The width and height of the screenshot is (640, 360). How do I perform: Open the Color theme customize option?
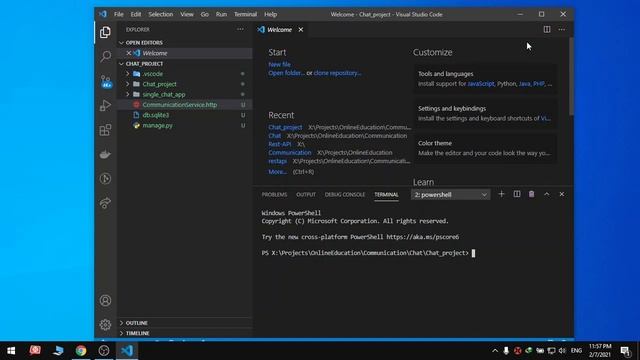(x=485, y=148)
